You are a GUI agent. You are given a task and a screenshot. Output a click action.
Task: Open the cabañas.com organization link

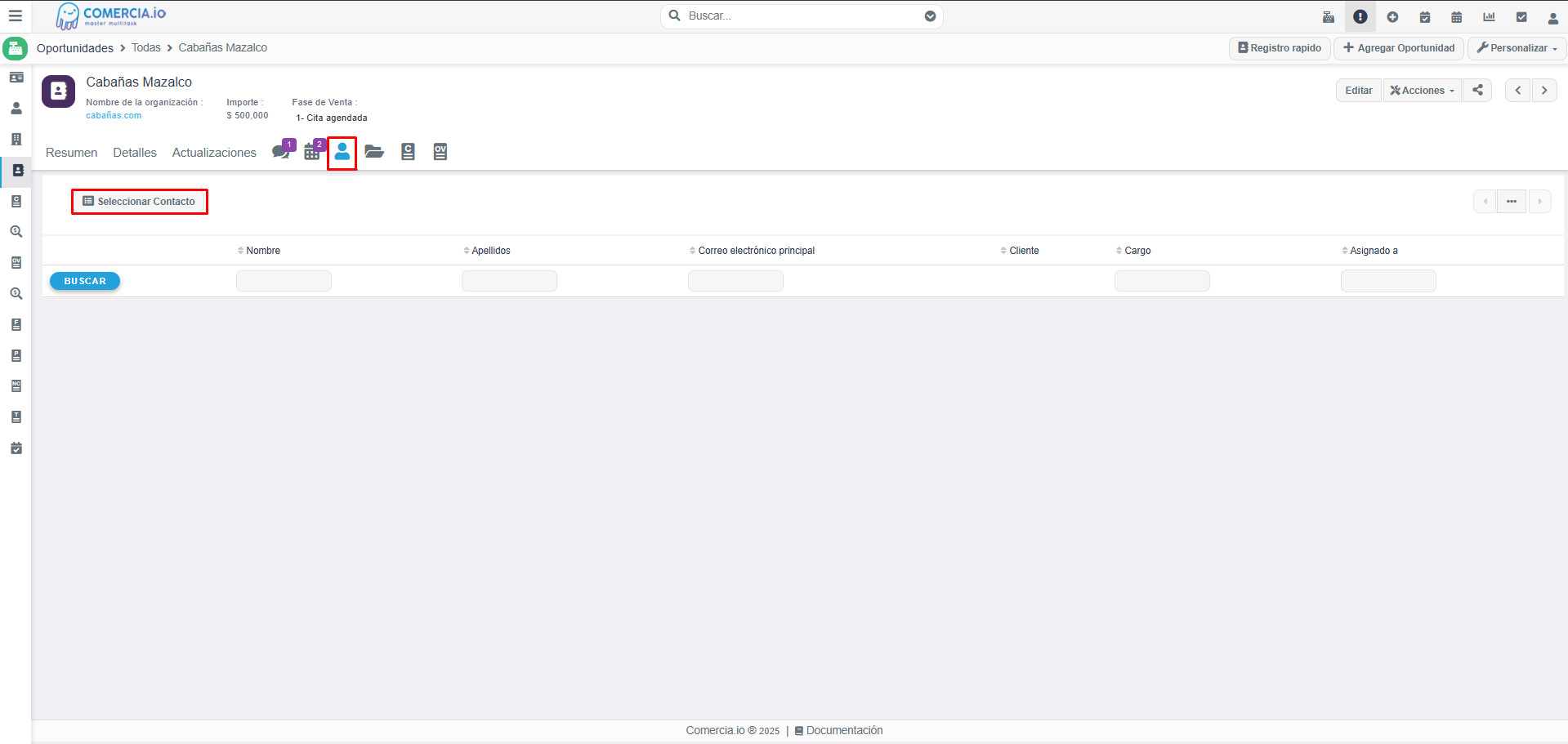[114, 116]
